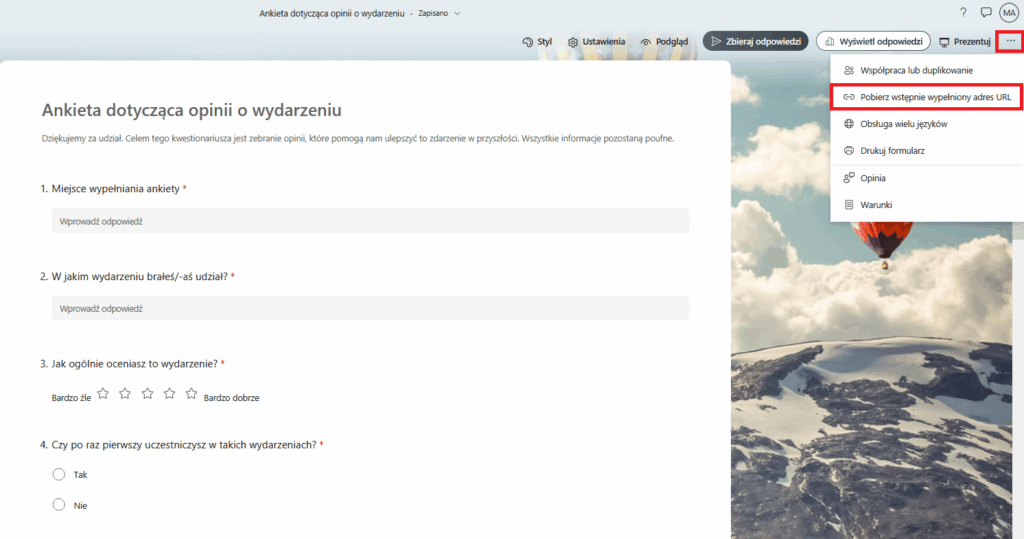Click the form title Ankieta dotycząca opinii o wydarzeniu
The width and height of the screenshot is (1024, 539).
click(x=191, y=110)
